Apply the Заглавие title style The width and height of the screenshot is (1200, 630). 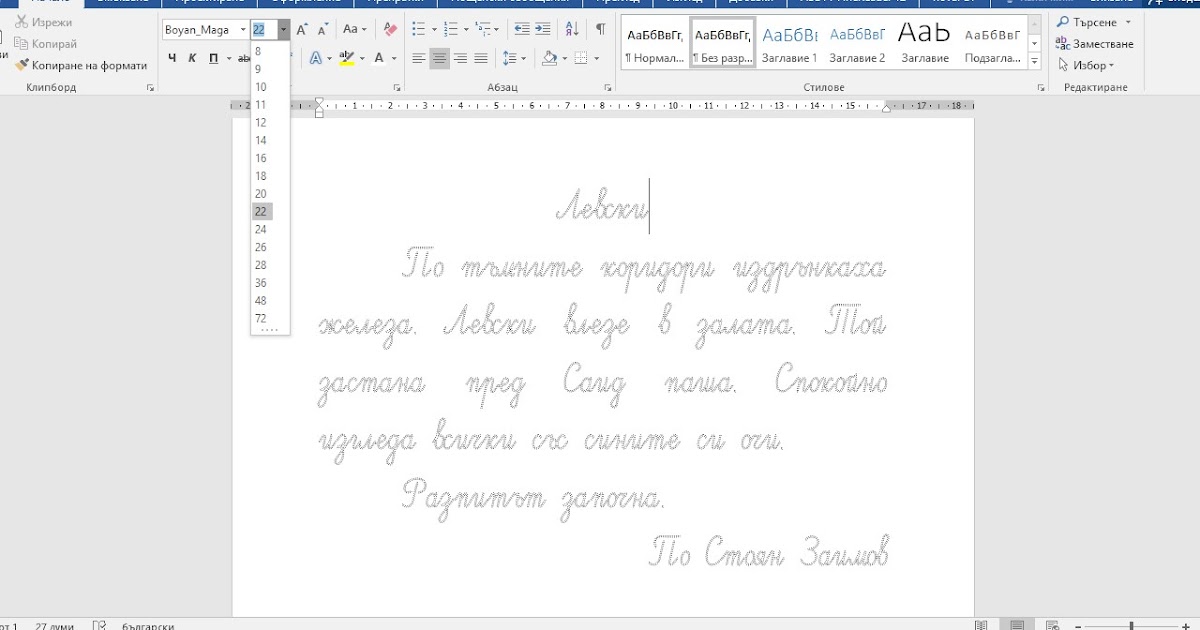click(925, 43)
